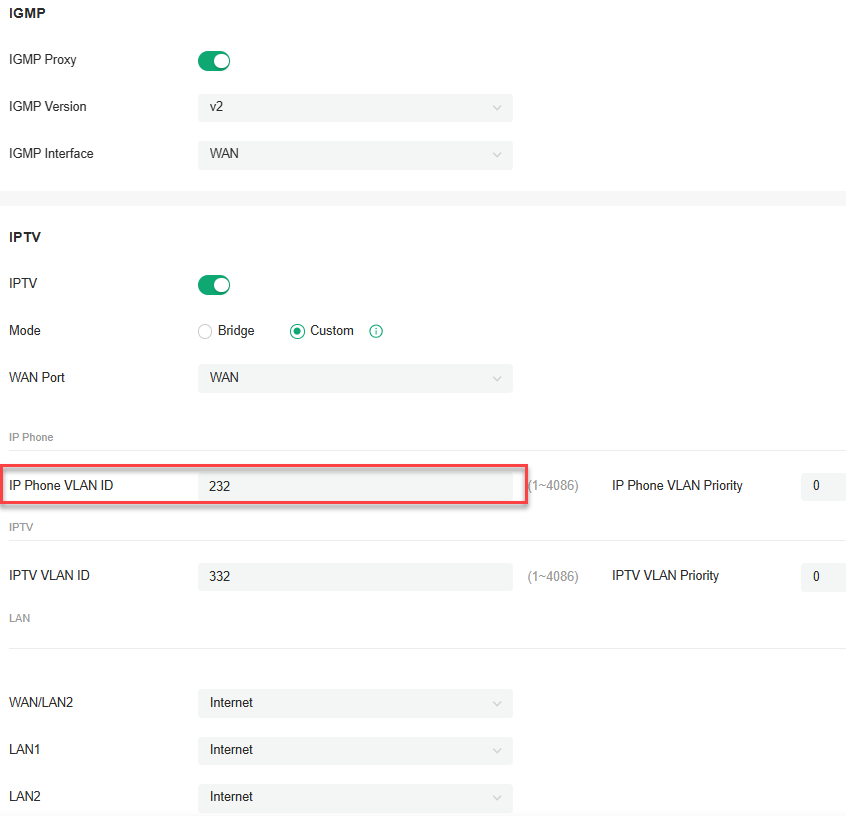Screen dimensions: 846x816
Task: Open the IGMP Version dropdown showing v2
Action: tap(355, 107)
